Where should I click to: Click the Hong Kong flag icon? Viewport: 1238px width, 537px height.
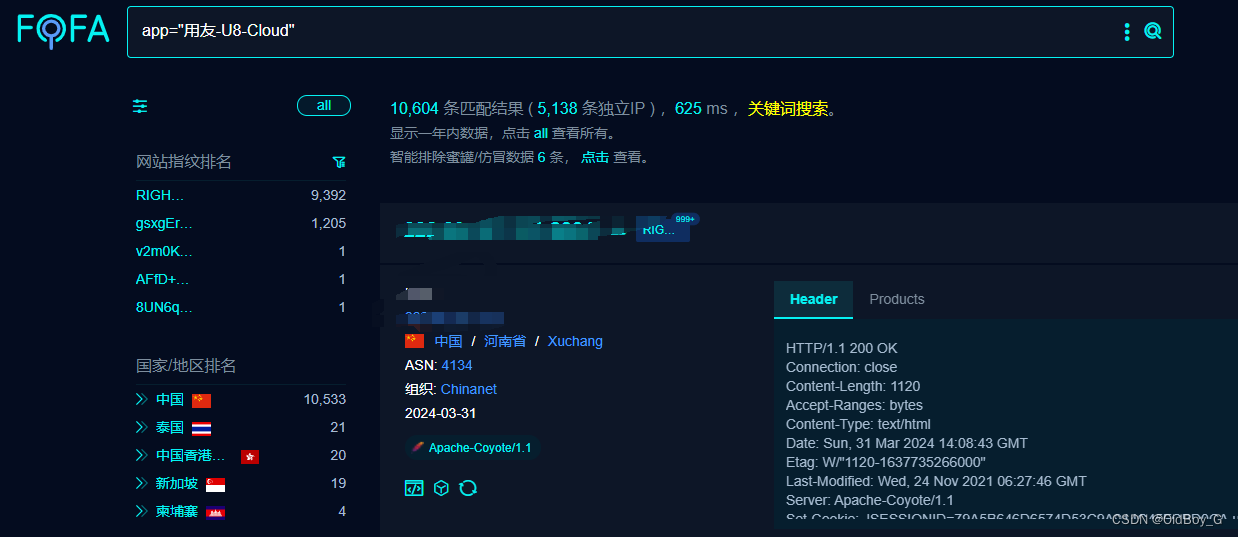click(250, 456)
